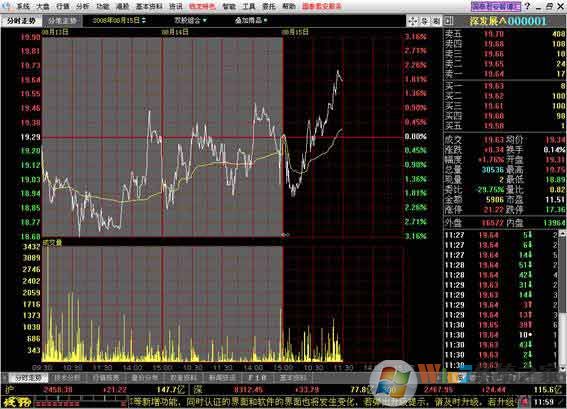Expand the 双股组合 dropdown
Screen dimensions: 567x409
click(191, 21)
